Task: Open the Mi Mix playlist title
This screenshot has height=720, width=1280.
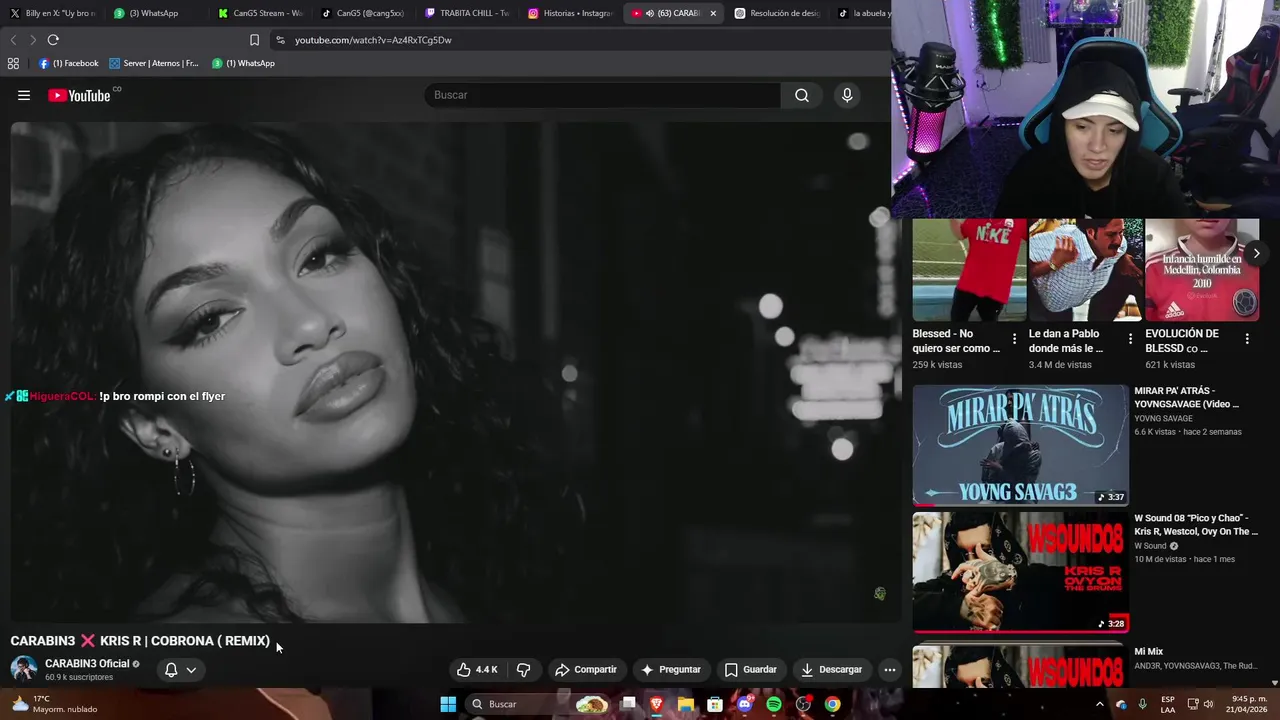Action: (1148, 652)
